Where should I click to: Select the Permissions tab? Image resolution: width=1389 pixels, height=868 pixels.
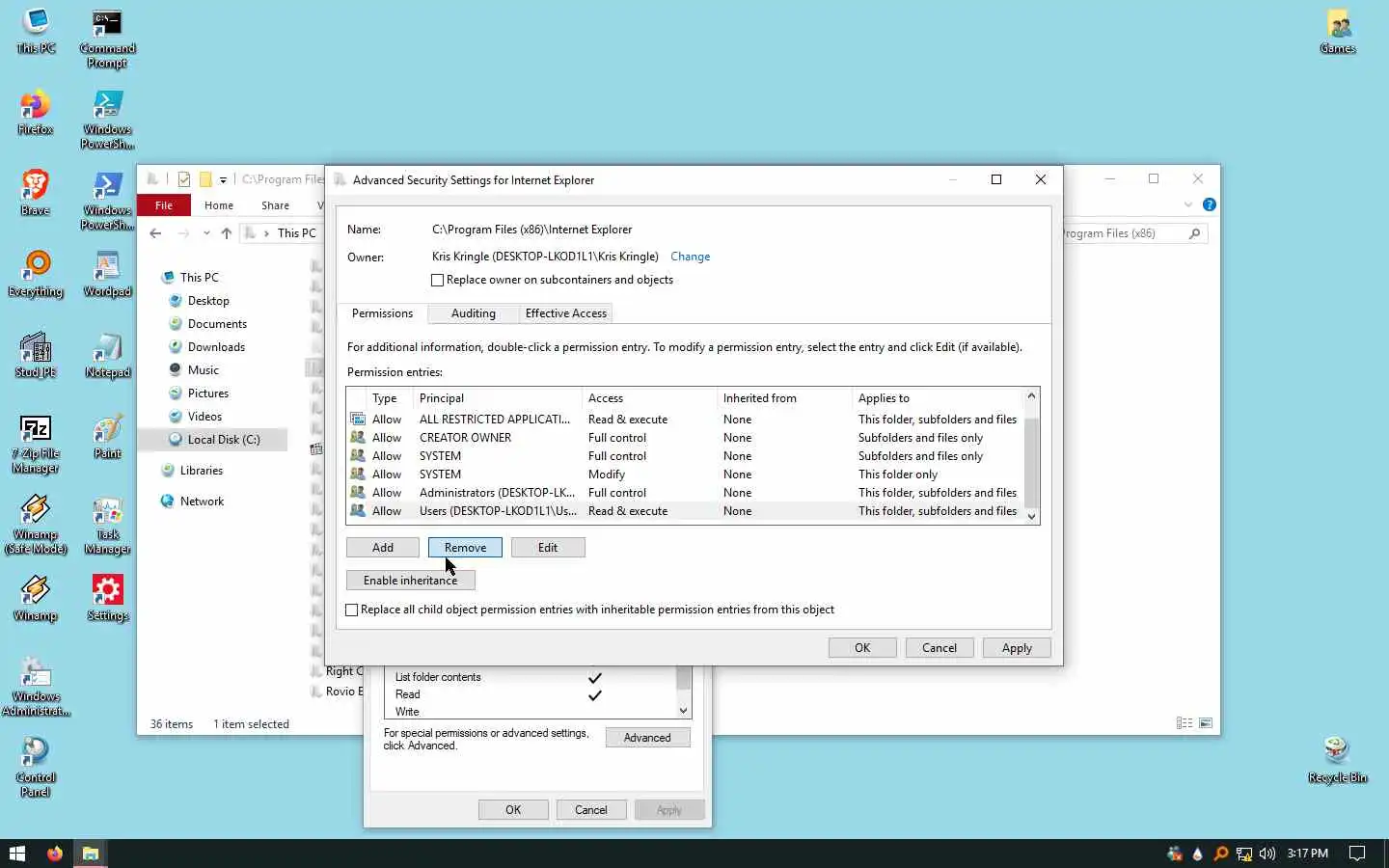[x=382, y=313]
